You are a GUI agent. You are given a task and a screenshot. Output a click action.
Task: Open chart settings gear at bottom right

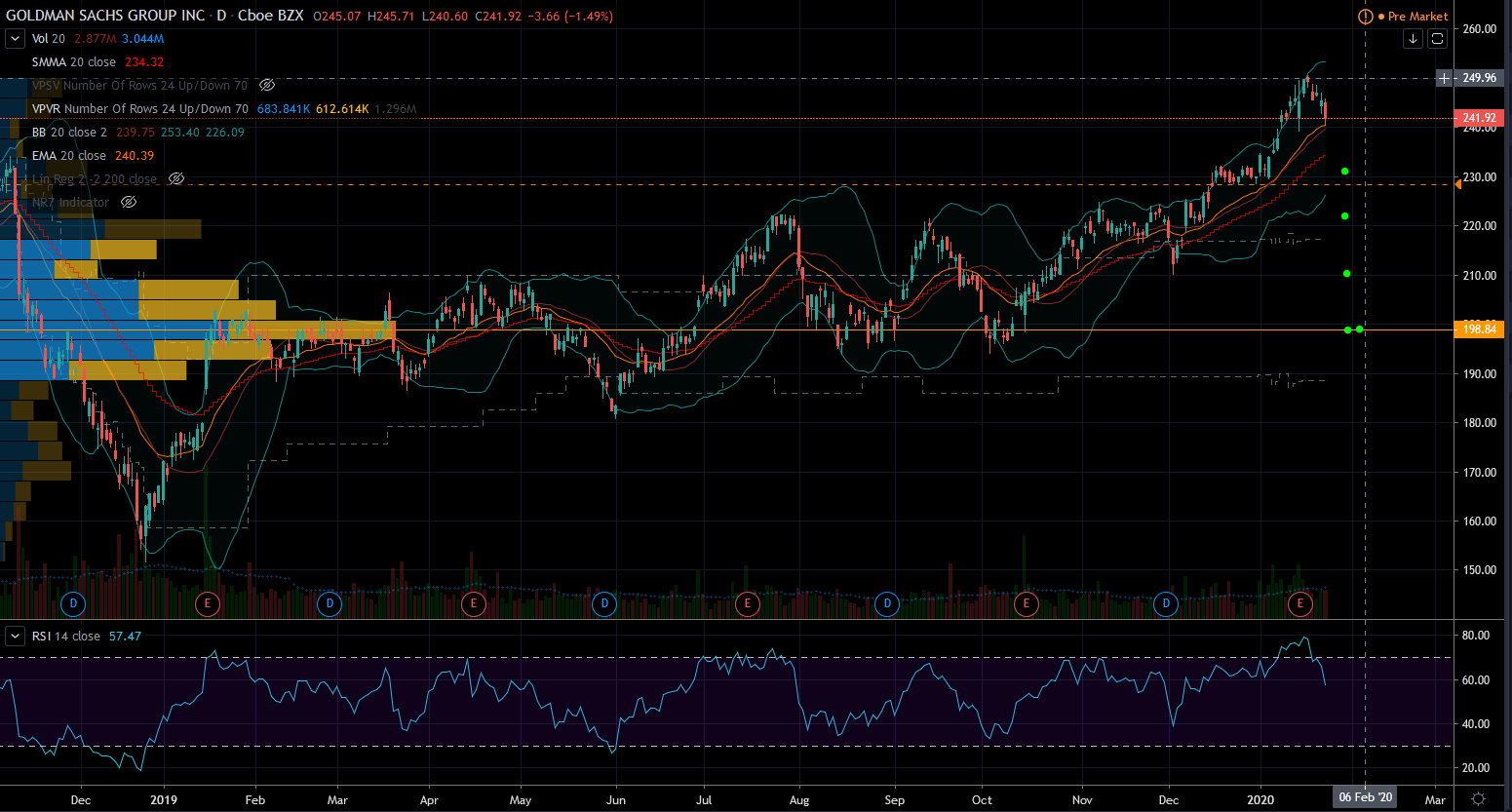(1478, 798)
